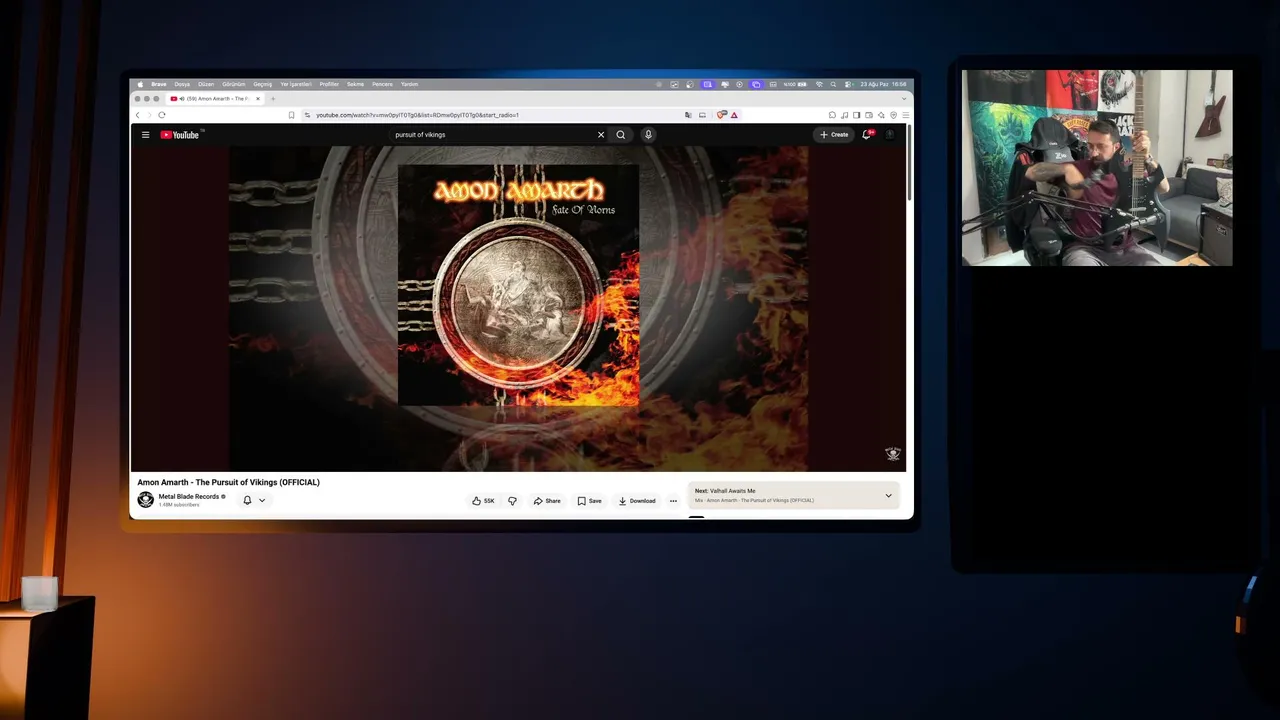Click the menu bar date and time

click(883, 84)
